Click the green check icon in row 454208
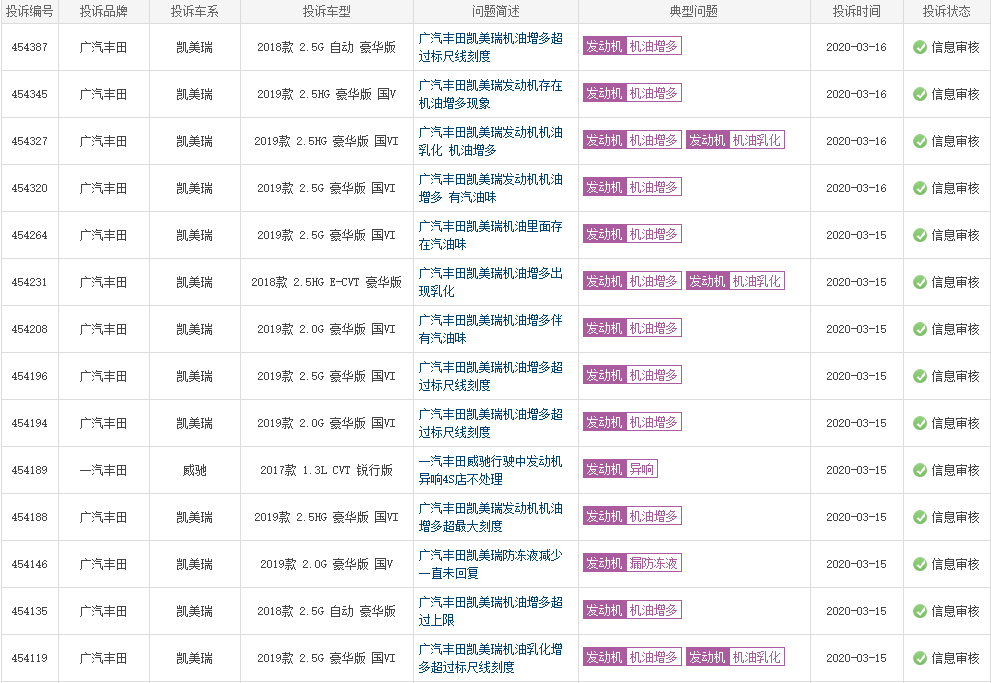Image resolution: width=991 pixels, height=683 pixels. pos(920,329)
